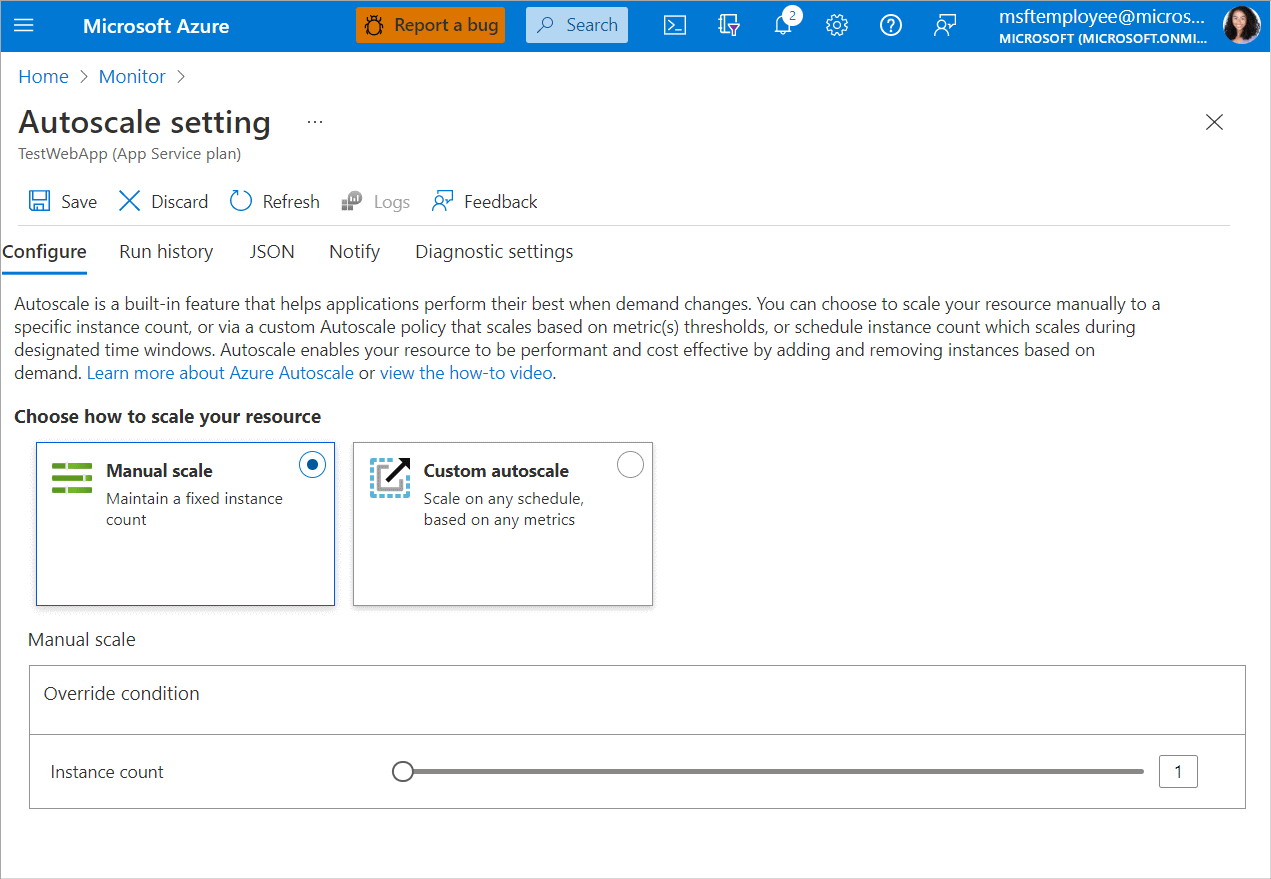
Task: Click the Custom autoscale arrow icon
Action: [390, 478]
